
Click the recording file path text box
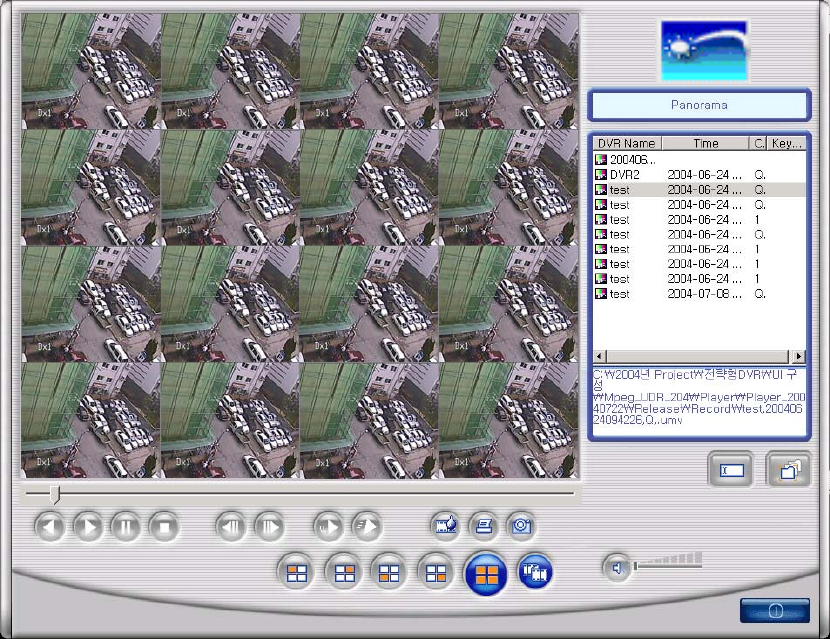tap(699, 402)
